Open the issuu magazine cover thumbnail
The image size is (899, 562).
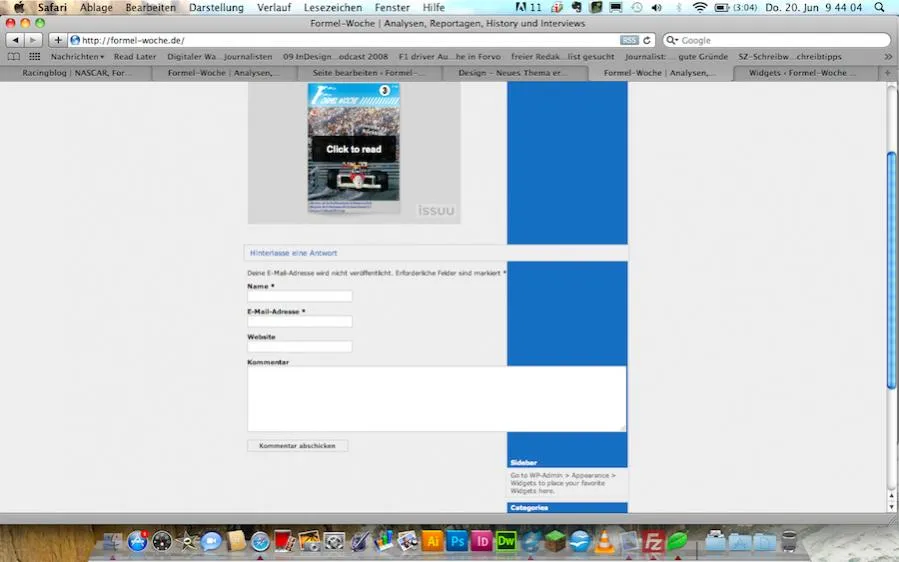[354, 149]
